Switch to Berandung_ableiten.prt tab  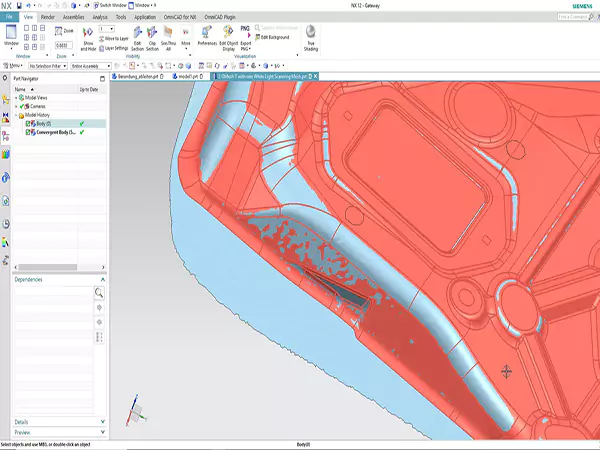point(138,77)
